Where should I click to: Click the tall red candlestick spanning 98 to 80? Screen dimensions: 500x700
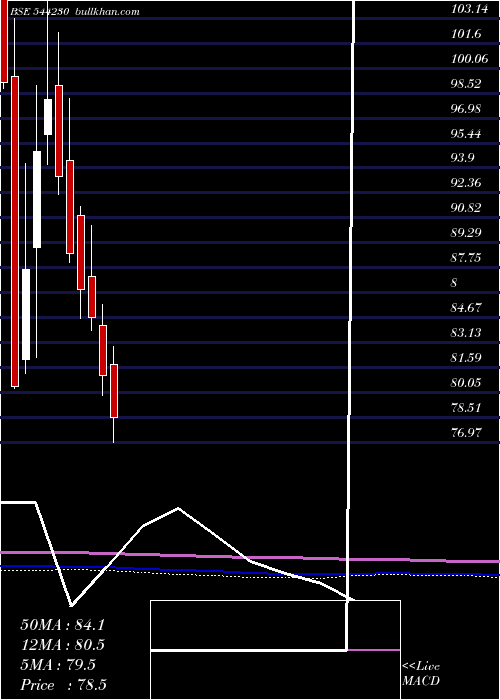coord(15,231)
